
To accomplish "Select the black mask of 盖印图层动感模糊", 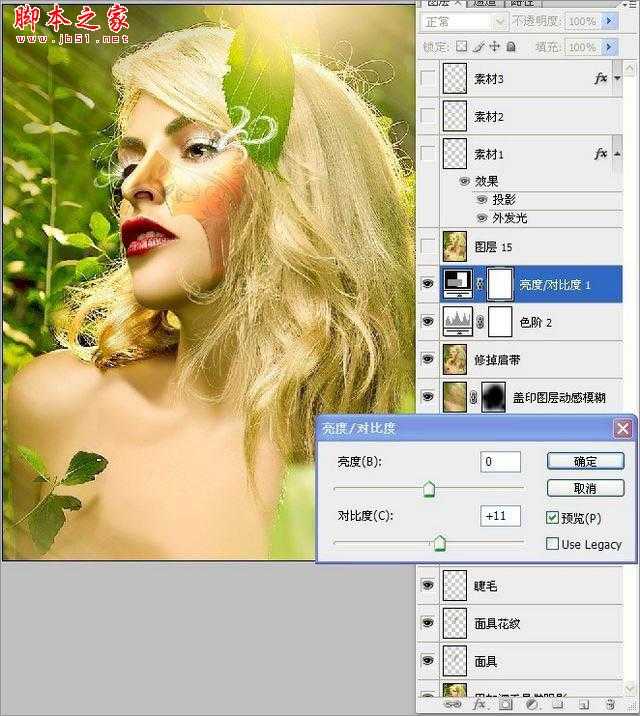I will coord(493,397).
